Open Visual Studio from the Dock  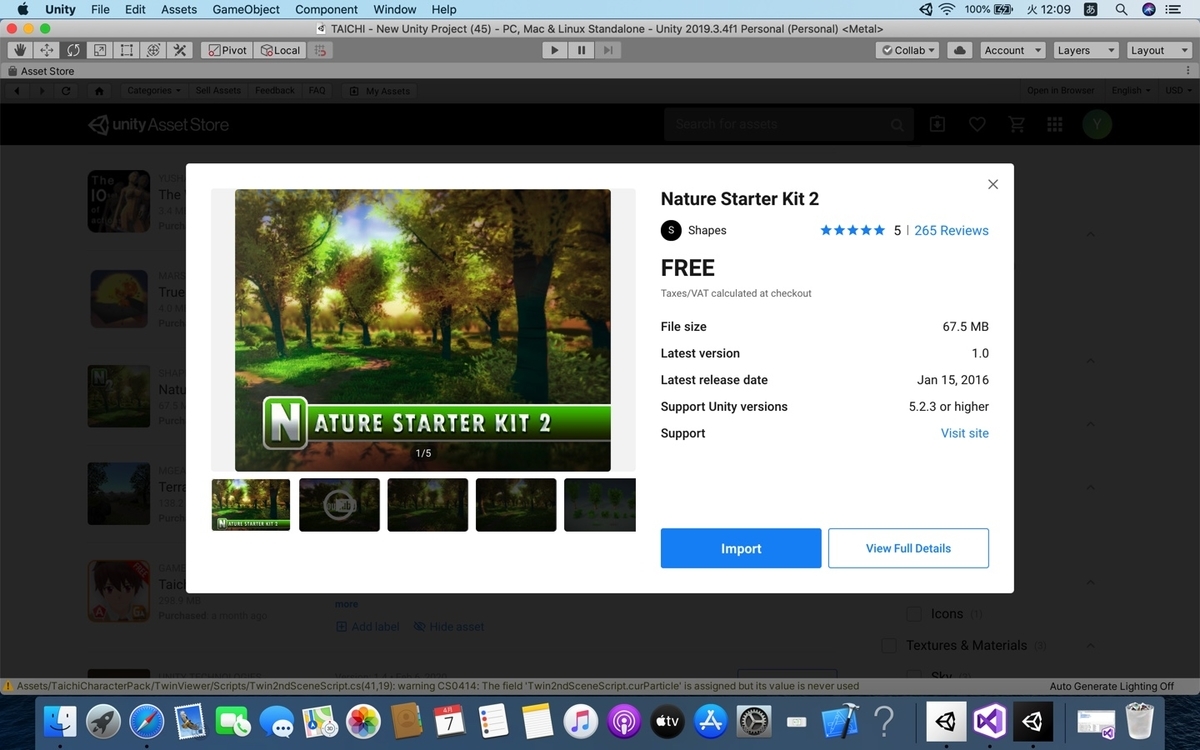click(x=988, y=721)
